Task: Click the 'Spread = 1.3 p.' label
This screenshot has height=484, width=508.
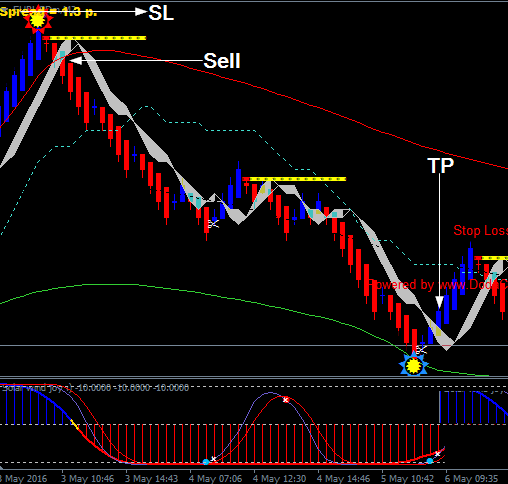Action: pos(49,12)
